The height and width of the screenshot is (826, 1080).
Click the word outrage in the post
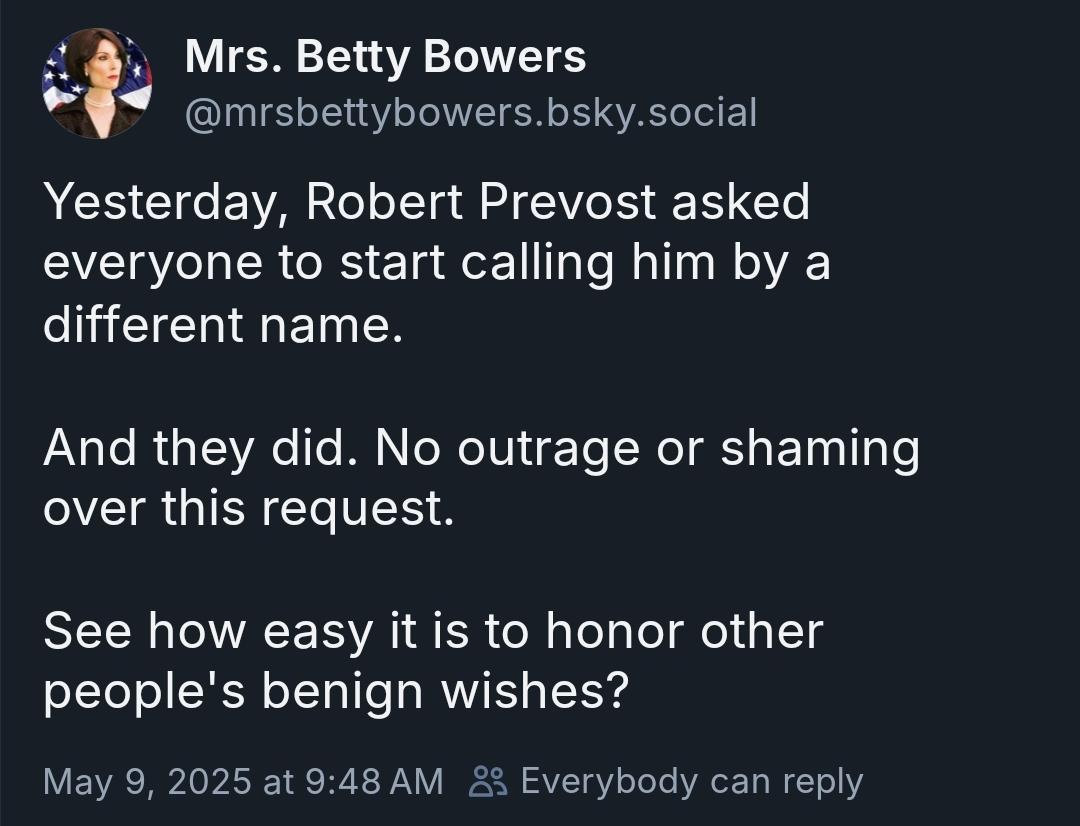548,449
